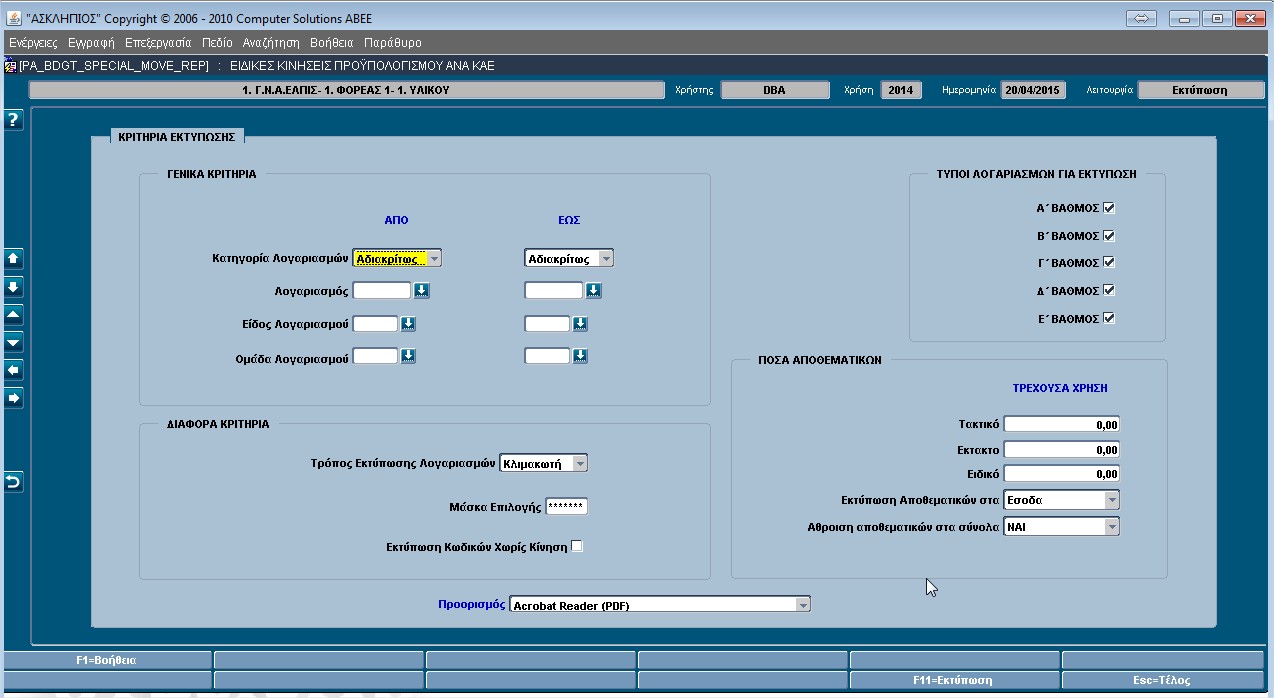Click the return/undo sidebar icon

[13, 482]
